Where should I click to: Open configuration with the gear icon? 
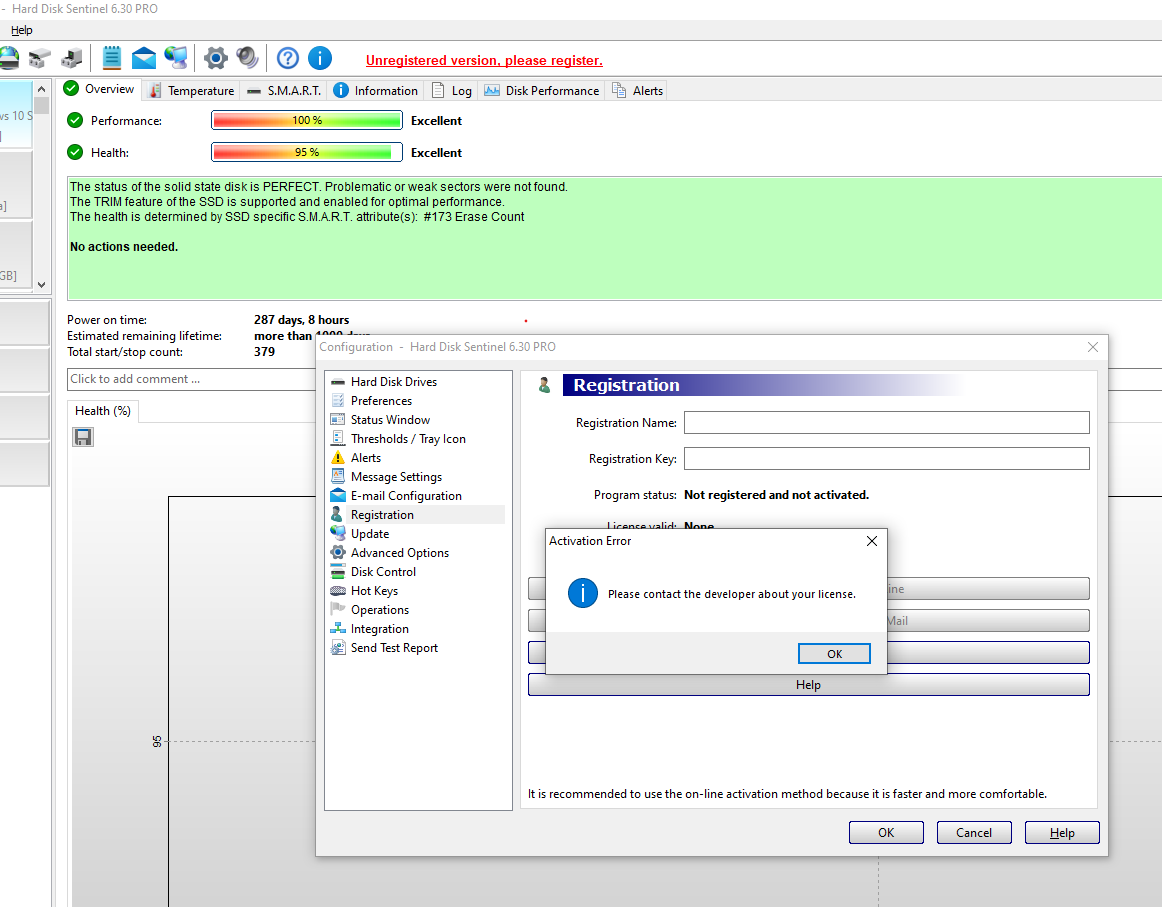(x=215, y=58)
